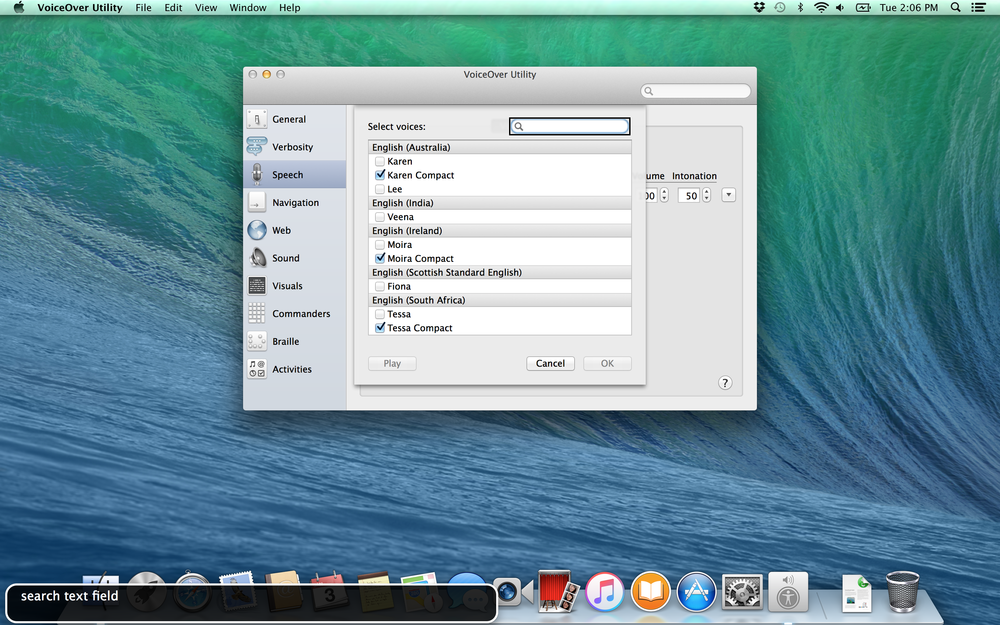Open the Window menu
Screen dimensions: 1000x625
[x=248, y=8]
